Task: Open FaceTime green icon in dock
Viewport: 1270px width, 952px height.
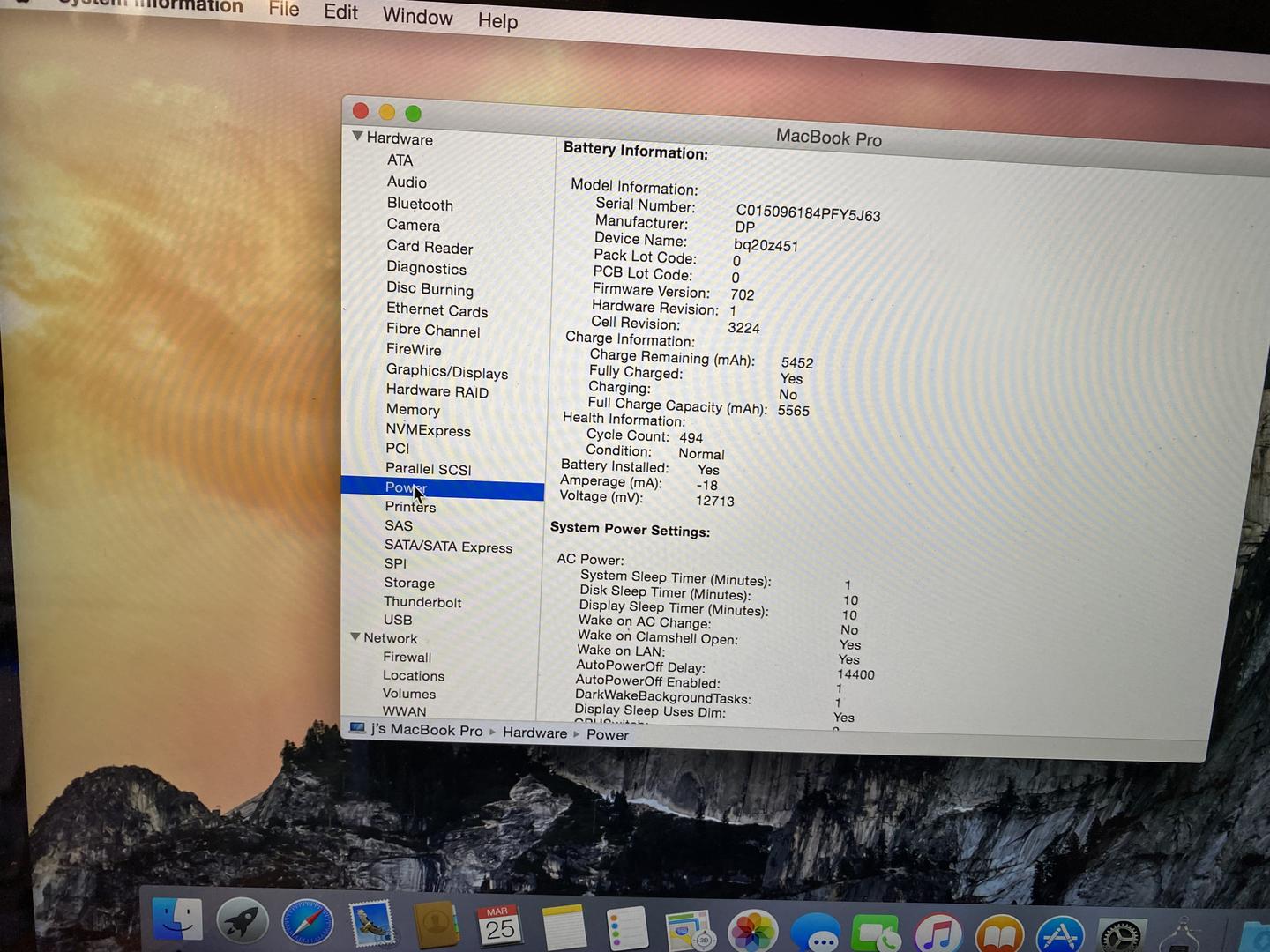Action: [877, 934]
